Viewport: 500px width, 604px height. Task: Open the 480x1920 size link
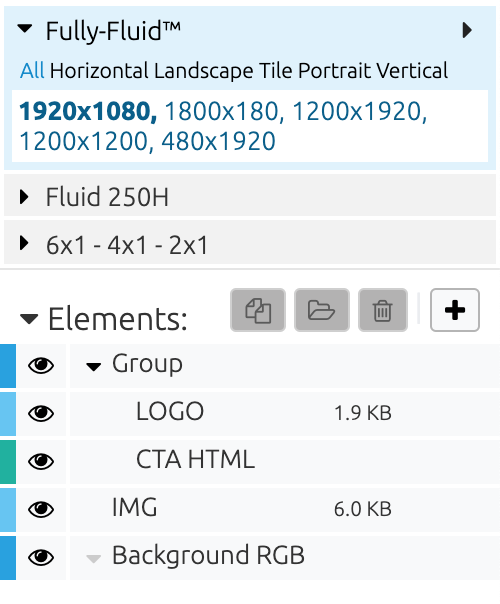218,141
